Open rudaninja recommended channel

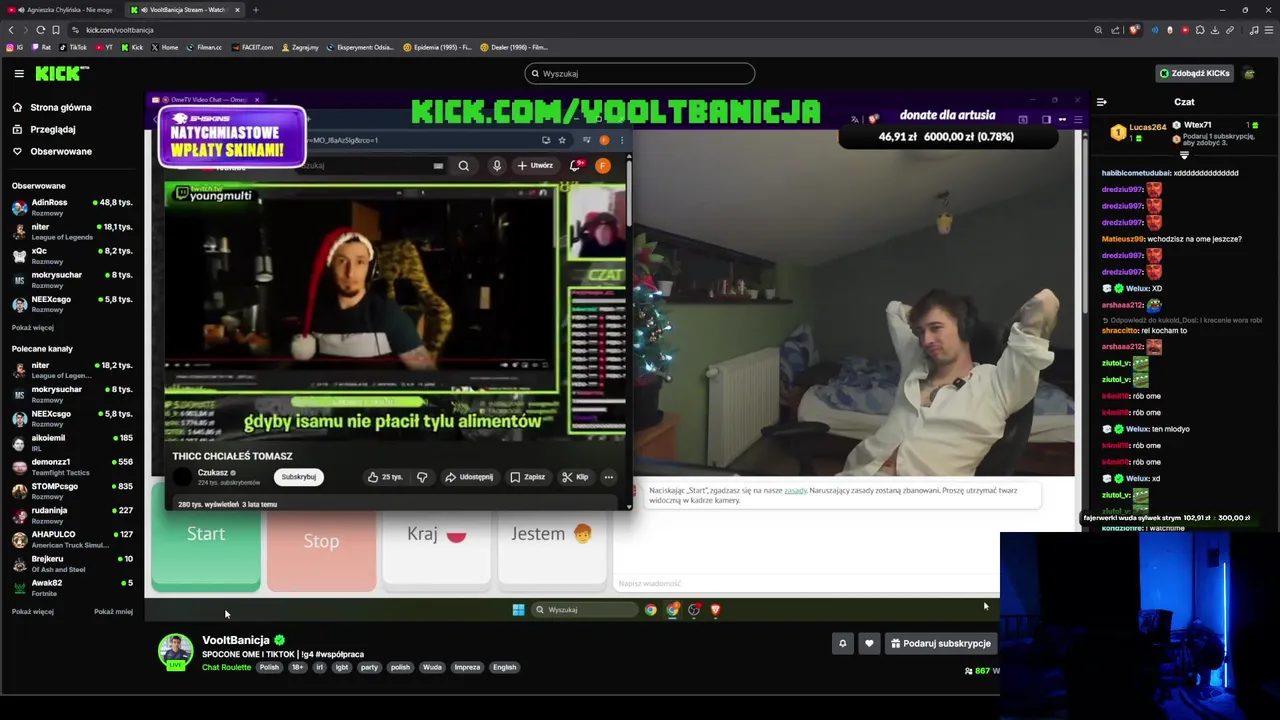pyautogui.click(x=72, y=515)
